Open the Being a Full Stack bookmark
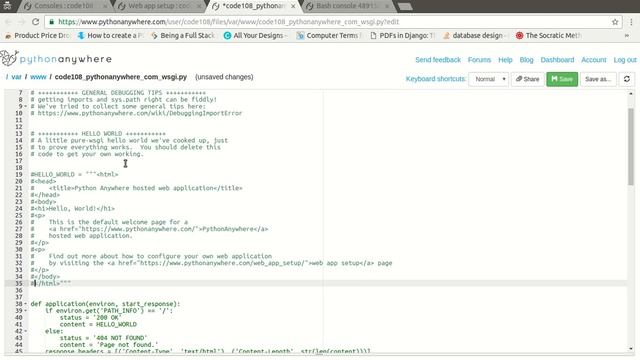 click(183, 36)
